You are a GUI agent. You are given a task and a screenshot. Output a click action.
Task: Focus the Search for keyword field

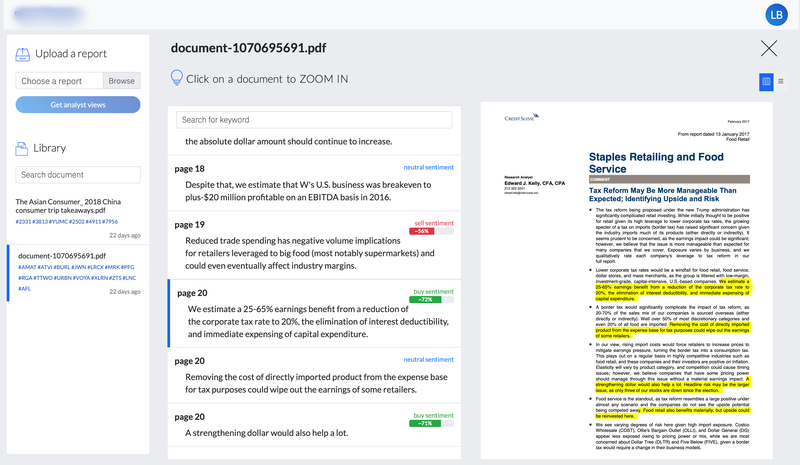[x=314, y=119]
